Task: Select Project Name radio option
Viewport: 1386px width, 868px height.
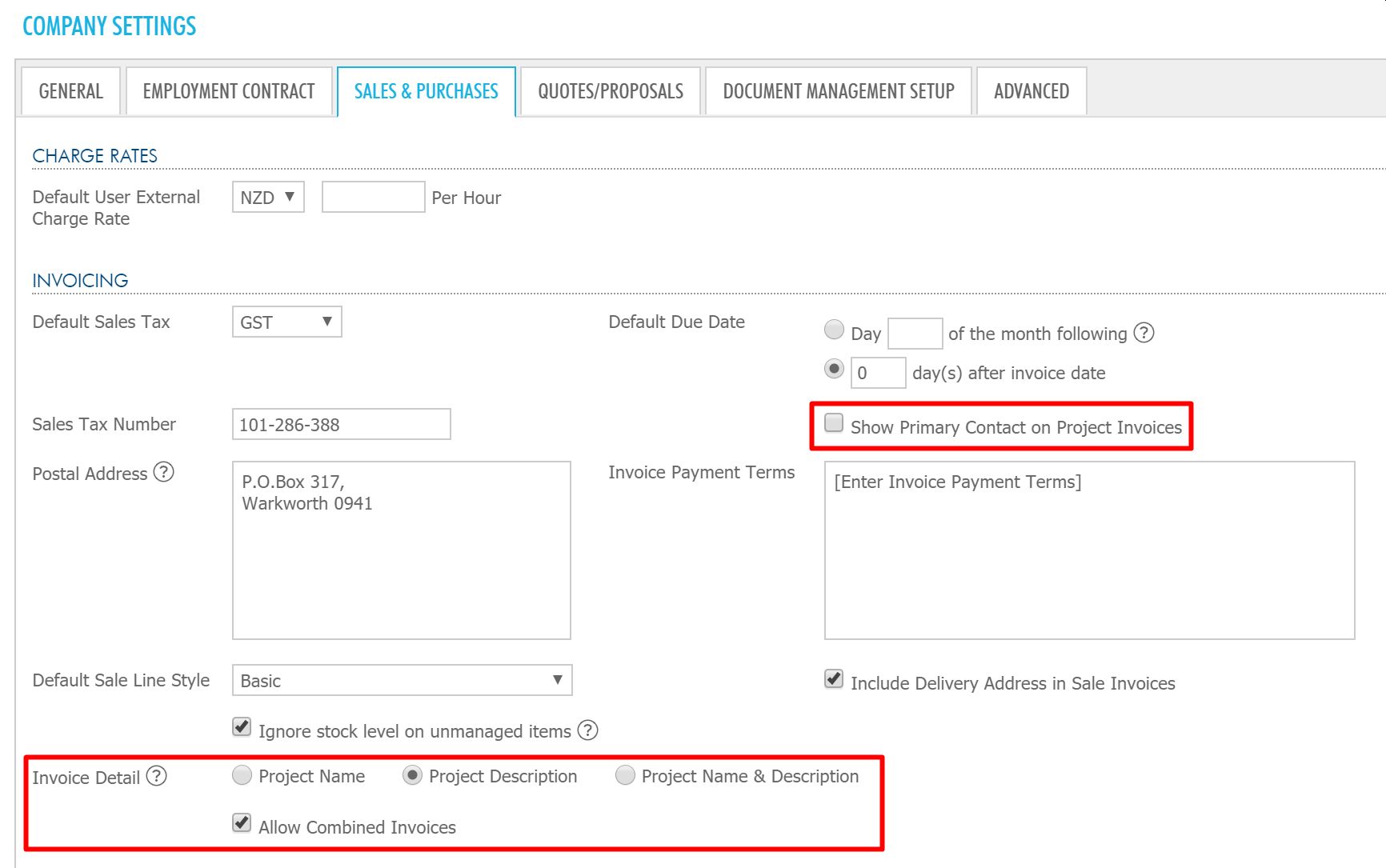Action: click(242, 775)
